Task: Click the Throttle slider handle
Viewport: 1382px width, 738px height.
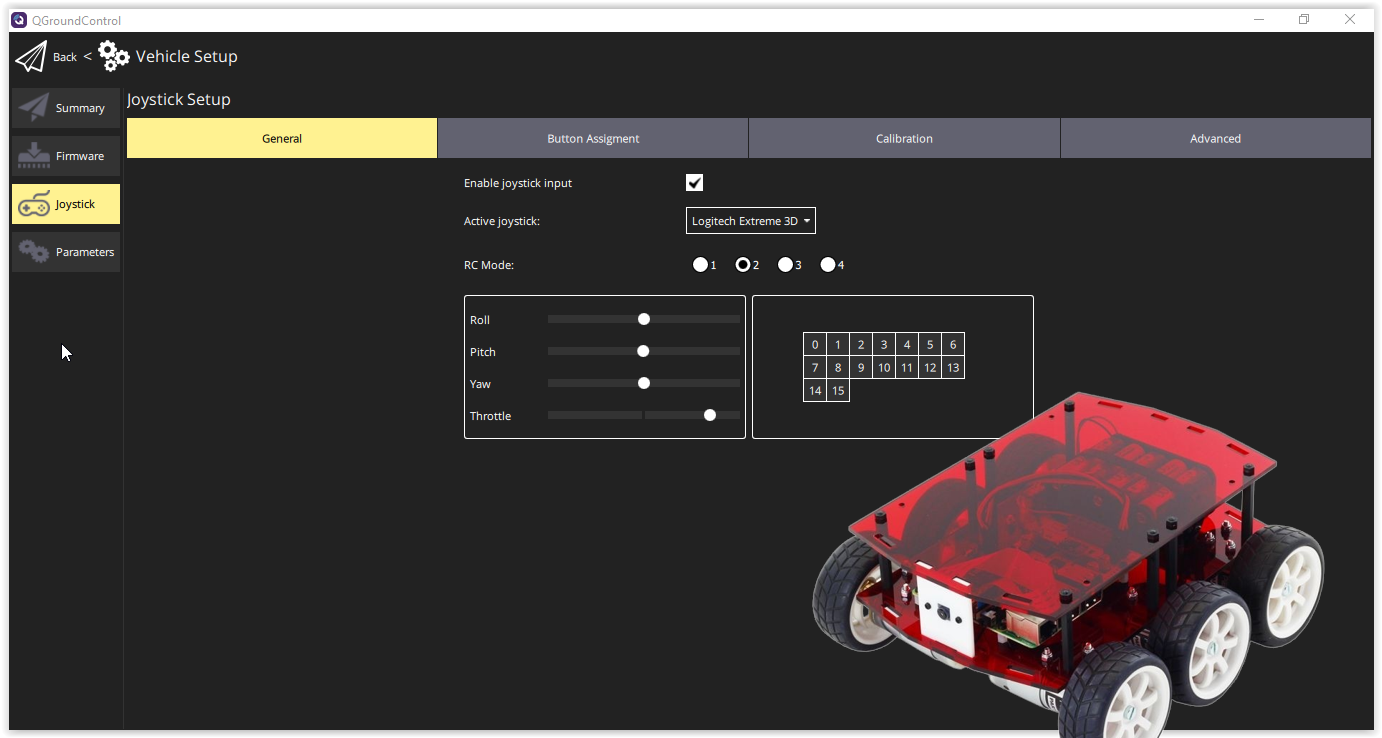Action: click(x=710, y=414)
